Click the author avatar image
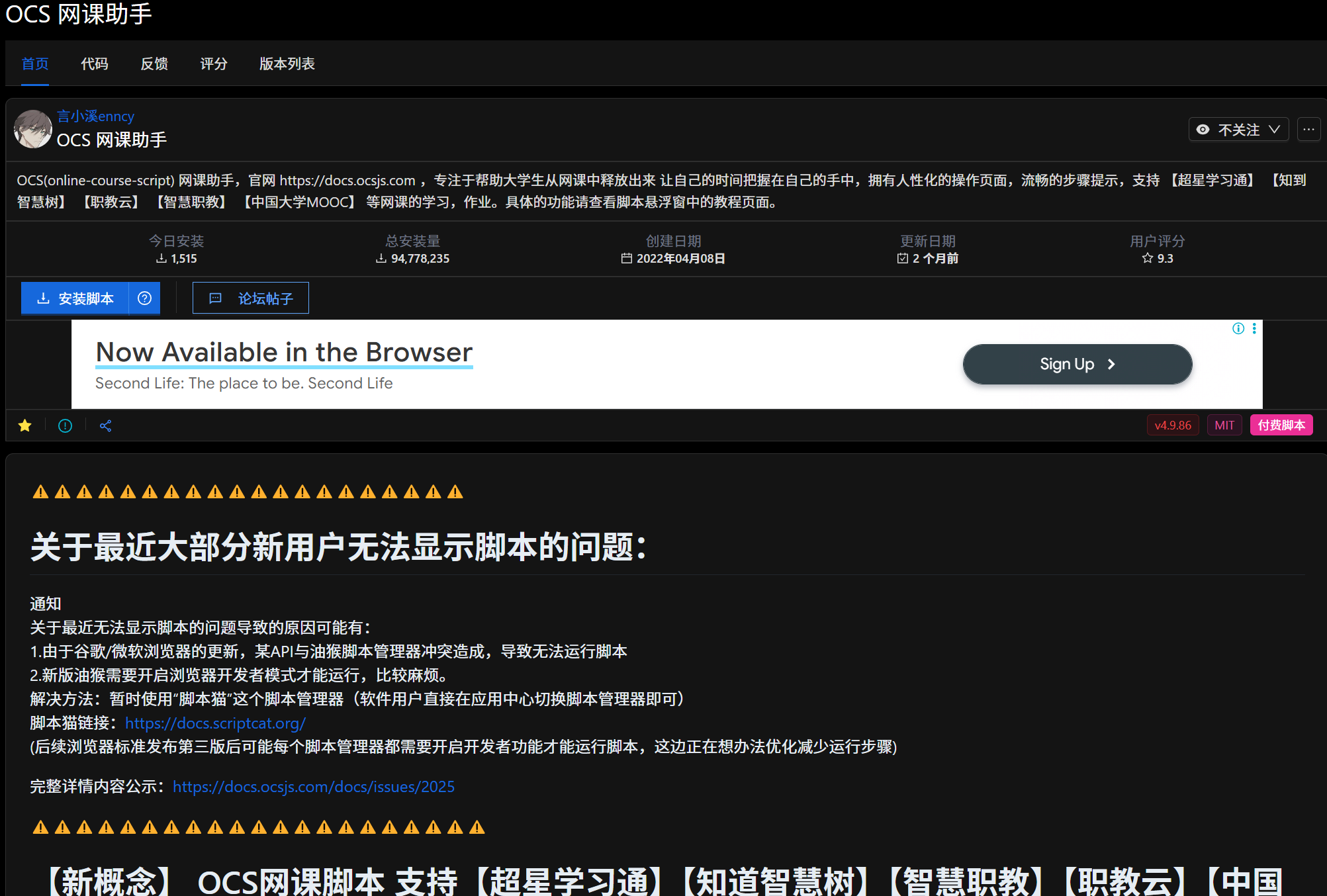 (32, 128)
